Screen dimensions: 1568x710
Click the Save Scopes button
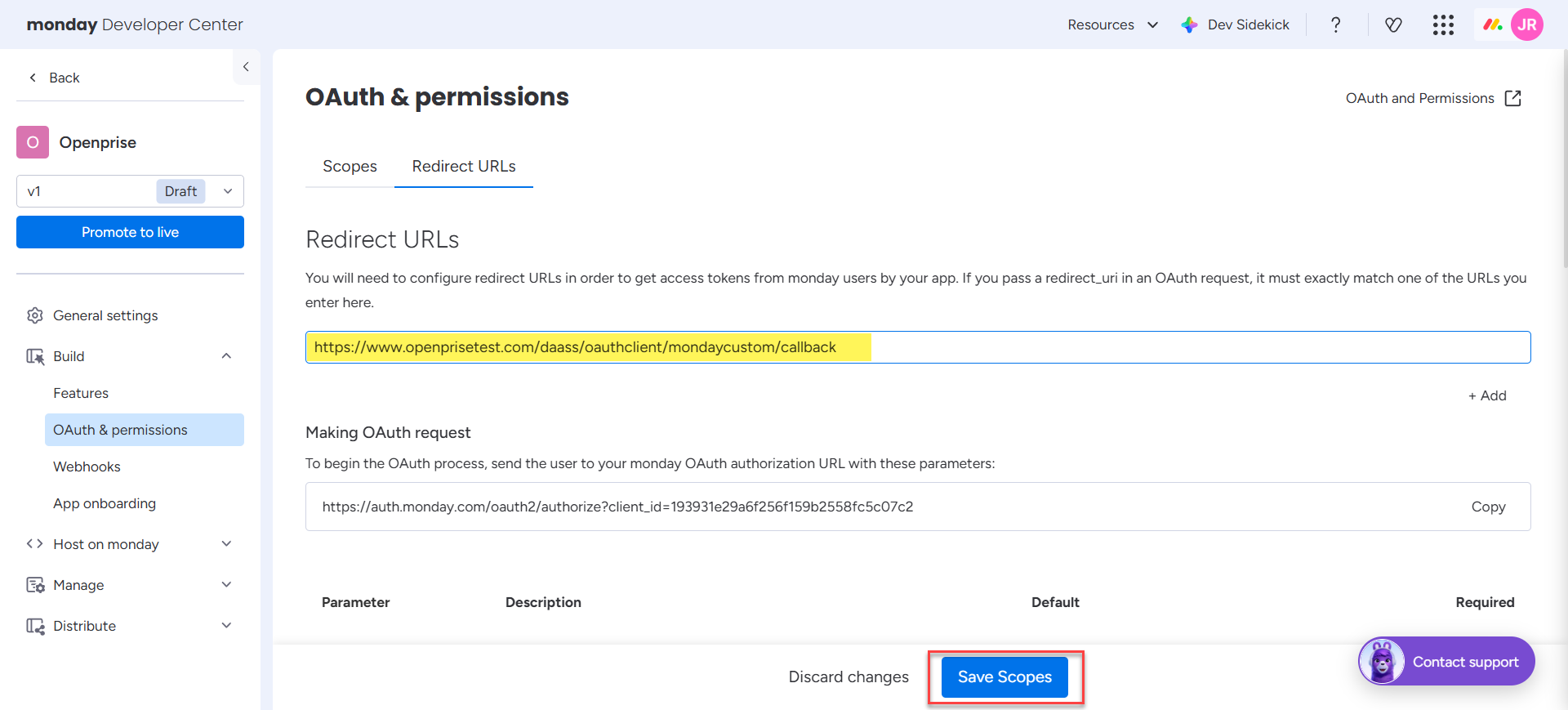click(1004, 677)
